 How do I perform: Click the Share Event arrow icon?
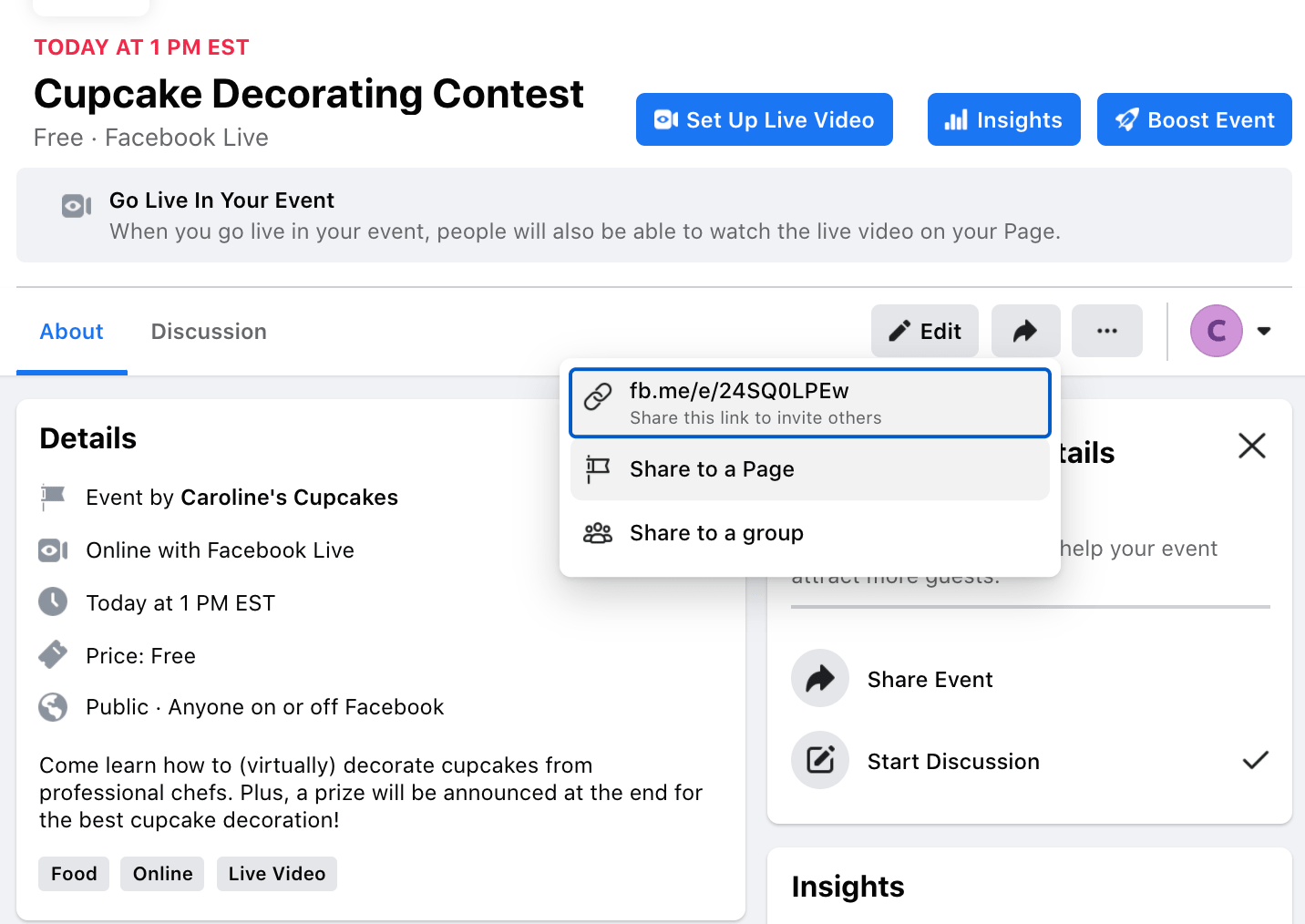820,679
